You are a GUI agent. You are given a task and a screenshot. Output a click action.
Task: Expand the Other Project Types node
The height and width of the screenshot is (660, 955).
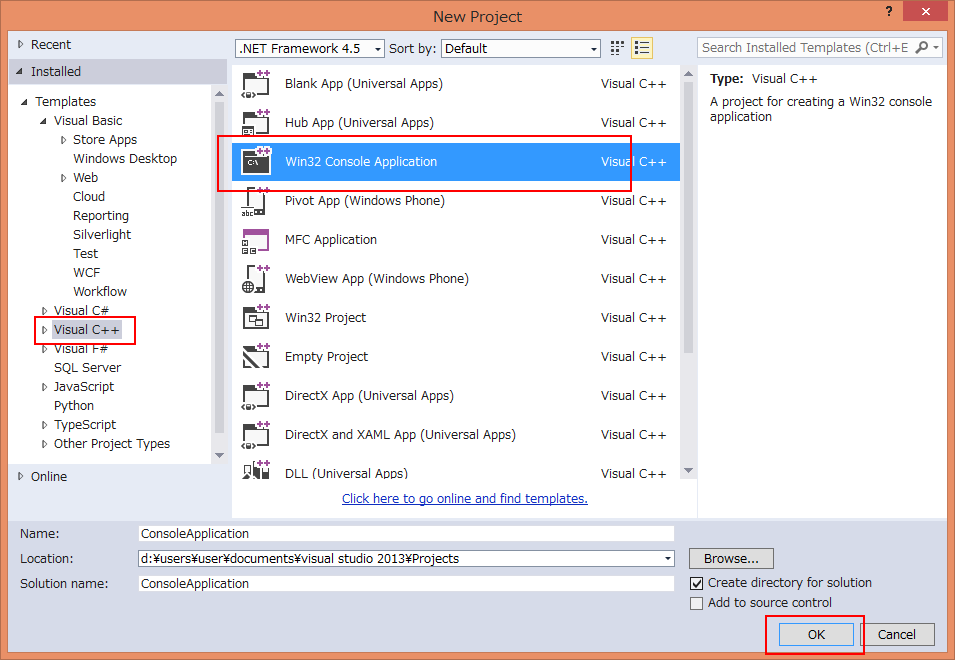(44, 444)
